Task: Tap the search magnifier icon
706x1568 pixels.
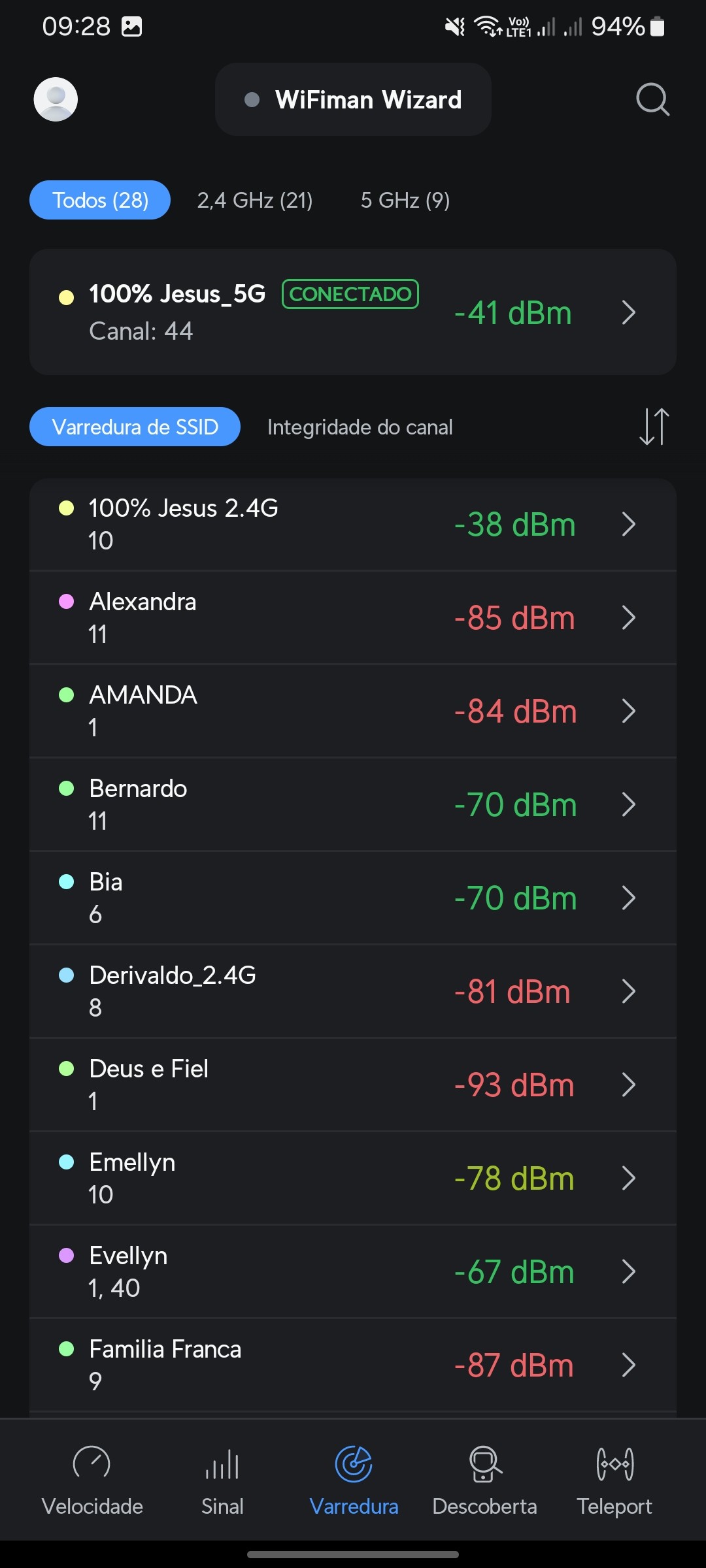Action: pyautogui.click(x=652, y=99)
